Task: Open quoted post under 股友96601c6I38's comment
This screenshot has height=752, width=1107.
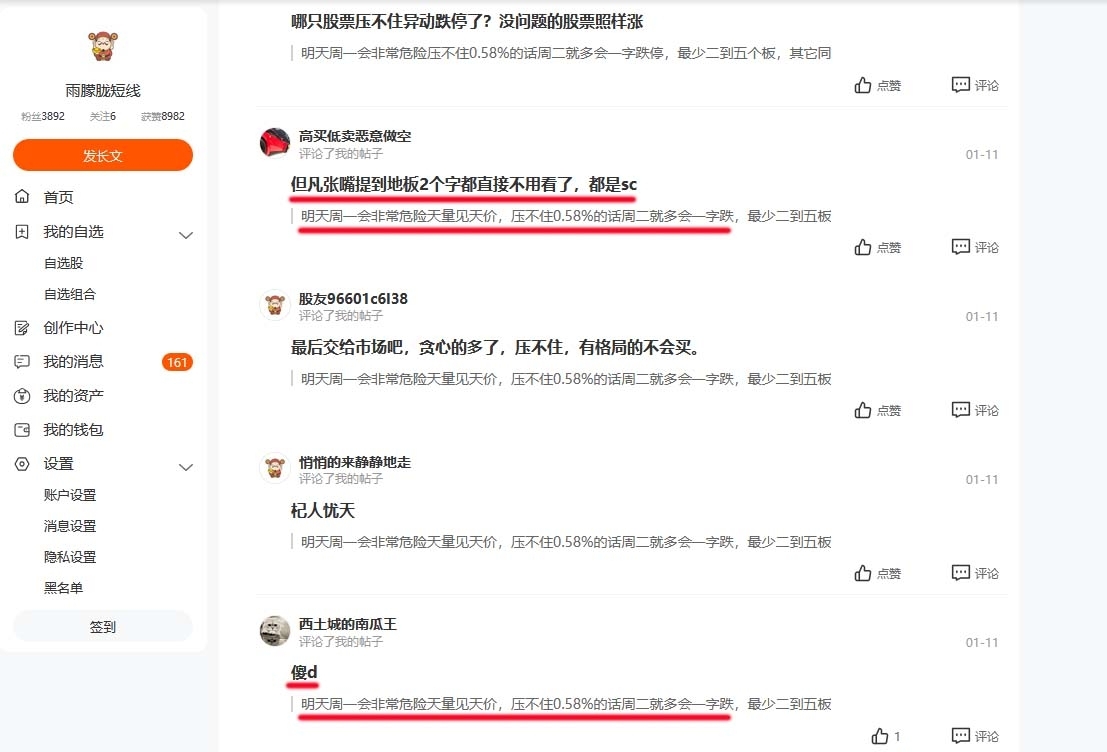Action: (566, 379)
